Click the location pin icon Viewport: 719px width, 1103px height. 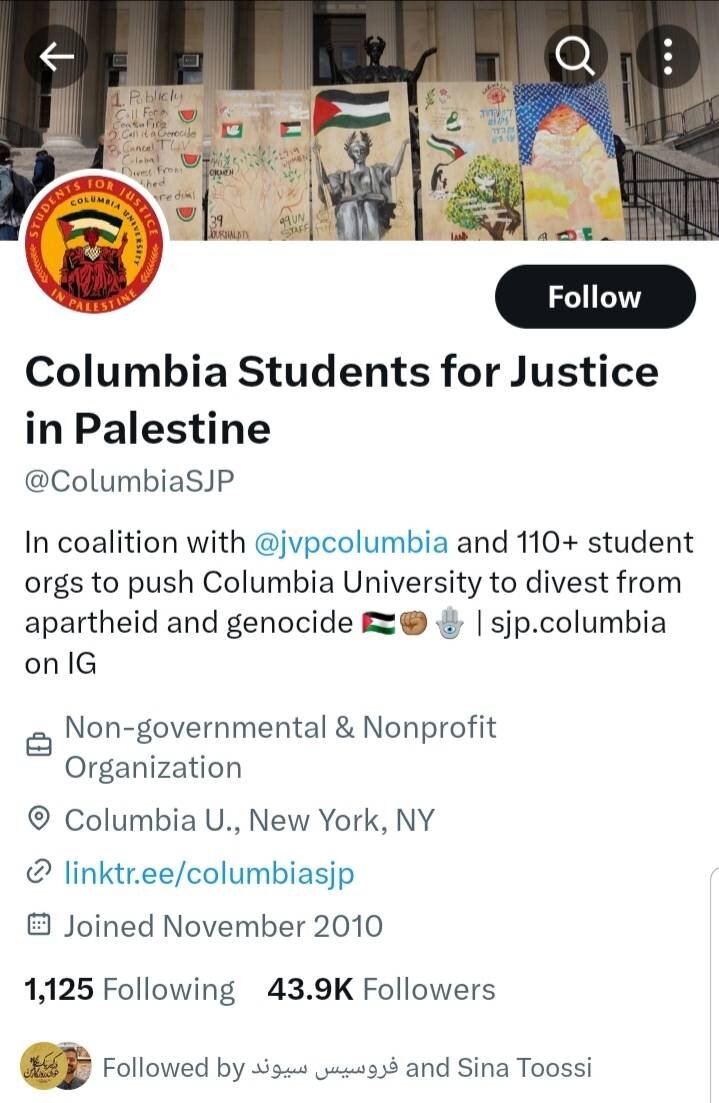39,821
